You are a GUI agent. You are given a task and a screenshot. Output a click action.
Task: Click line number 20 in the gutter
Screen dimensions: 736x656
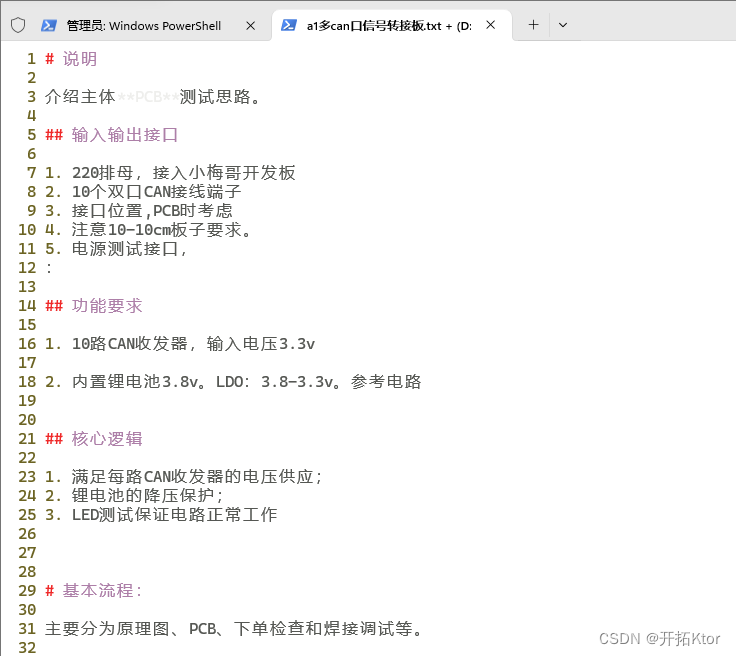27,420
